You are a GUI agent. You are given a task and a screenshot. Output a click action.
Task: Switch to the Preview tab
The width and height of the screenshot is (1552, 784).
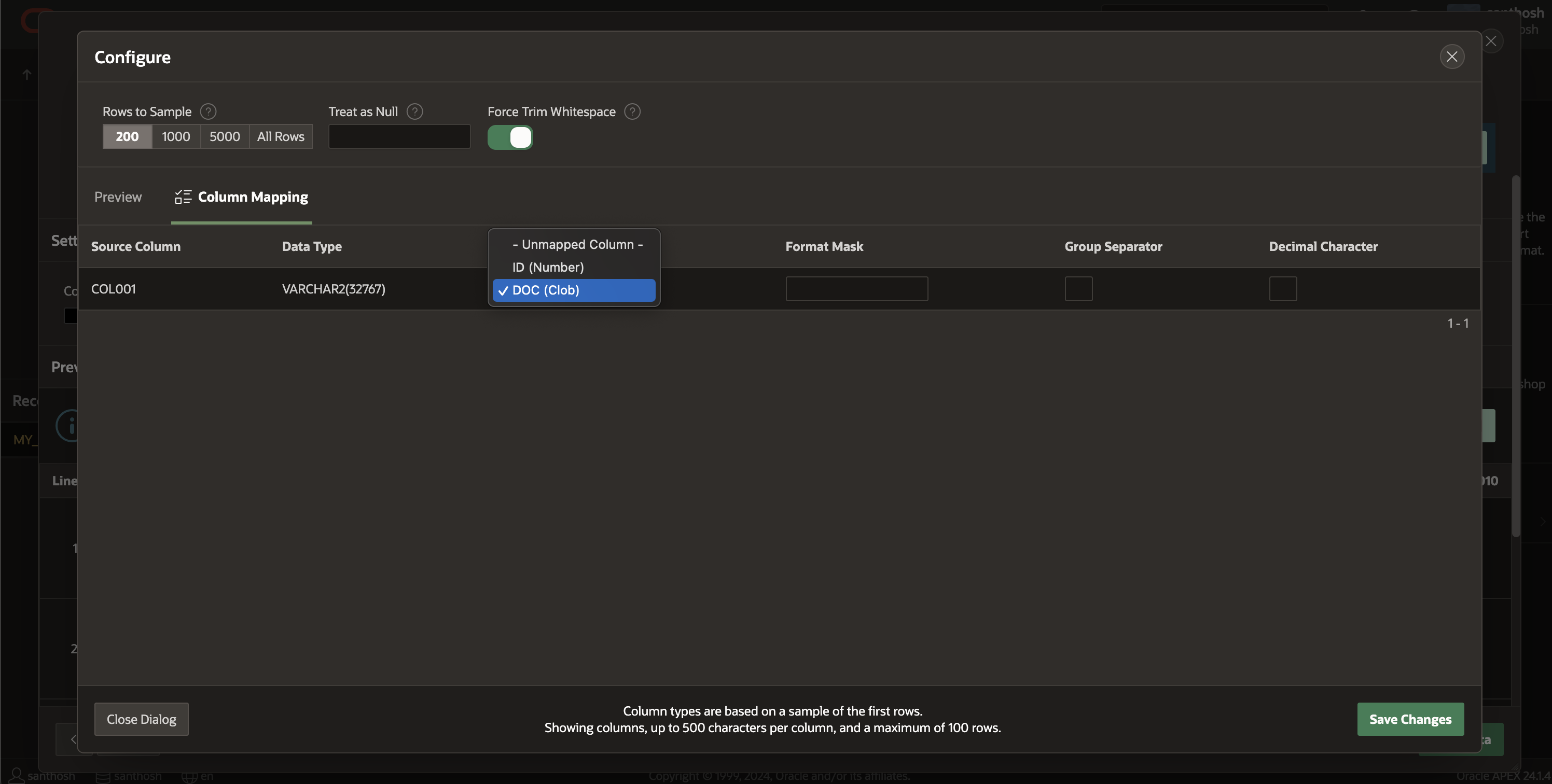(118, 197)
